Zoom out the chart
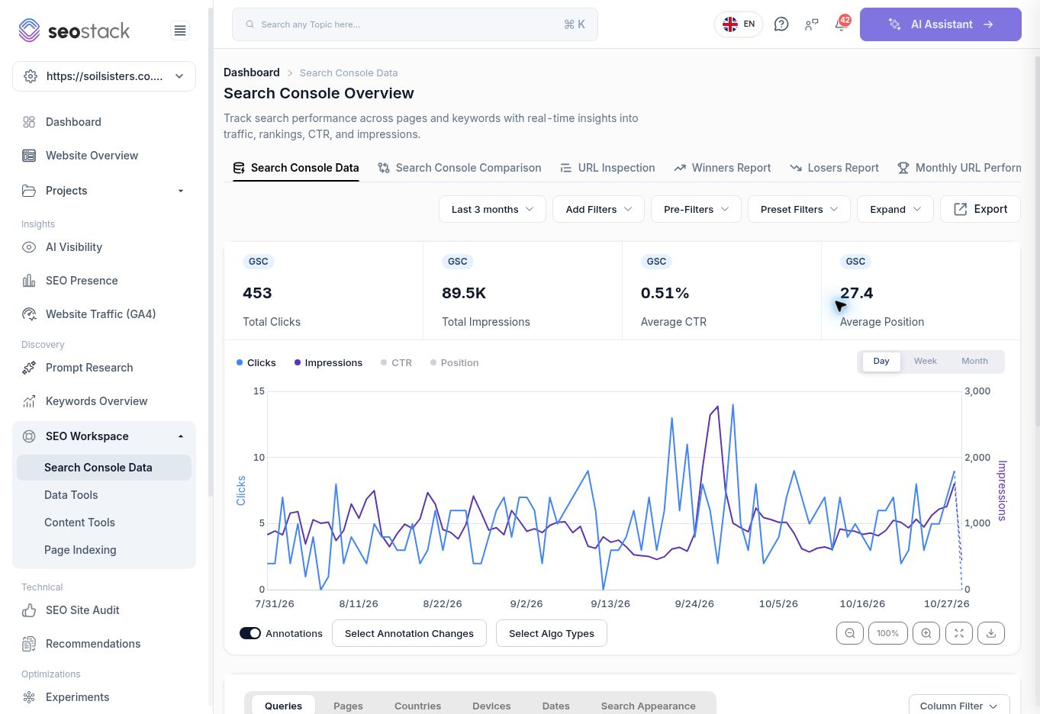 click(850, 633)
